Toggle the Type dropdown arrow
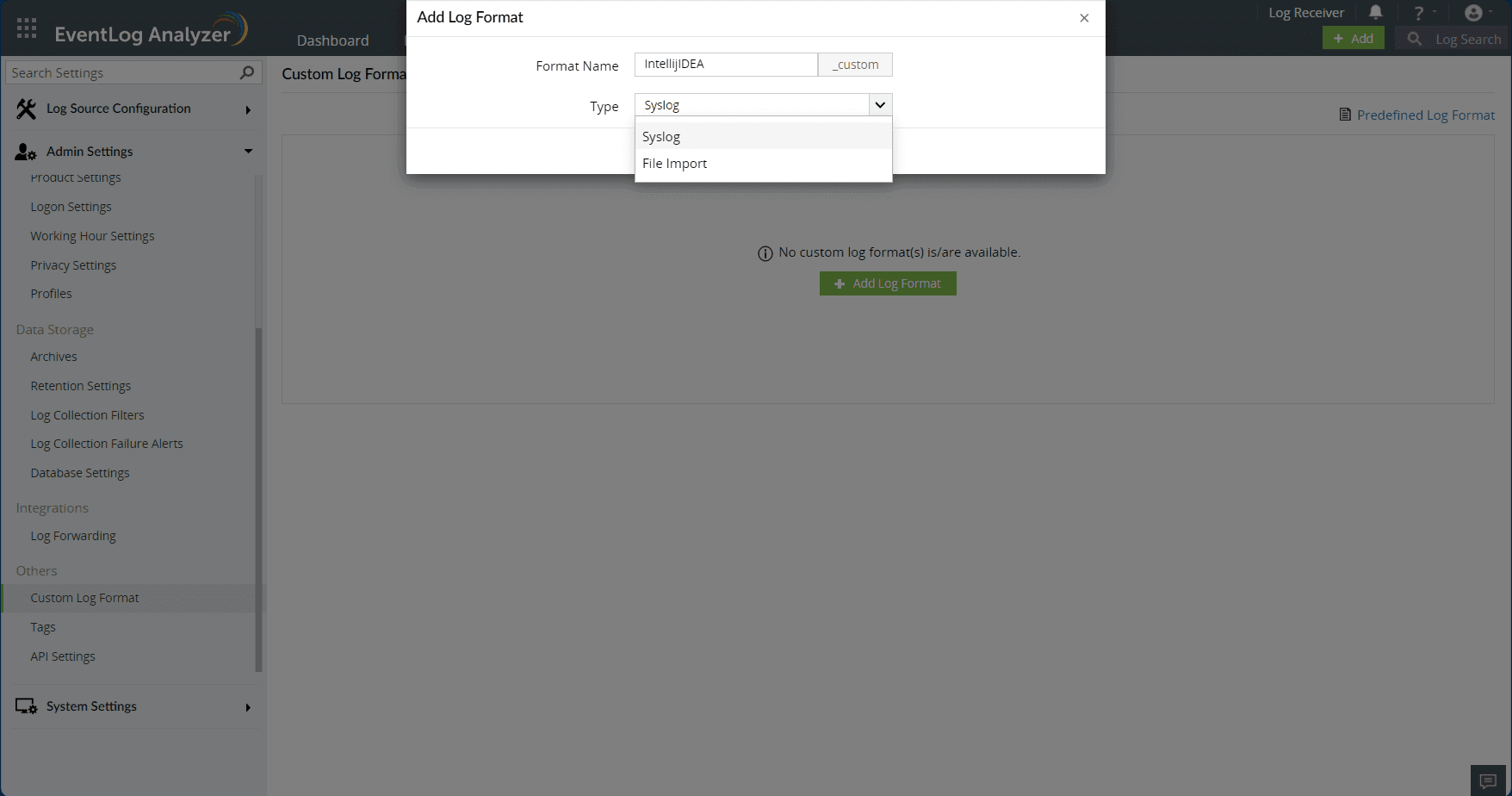1512x796 pixels. 880,105
